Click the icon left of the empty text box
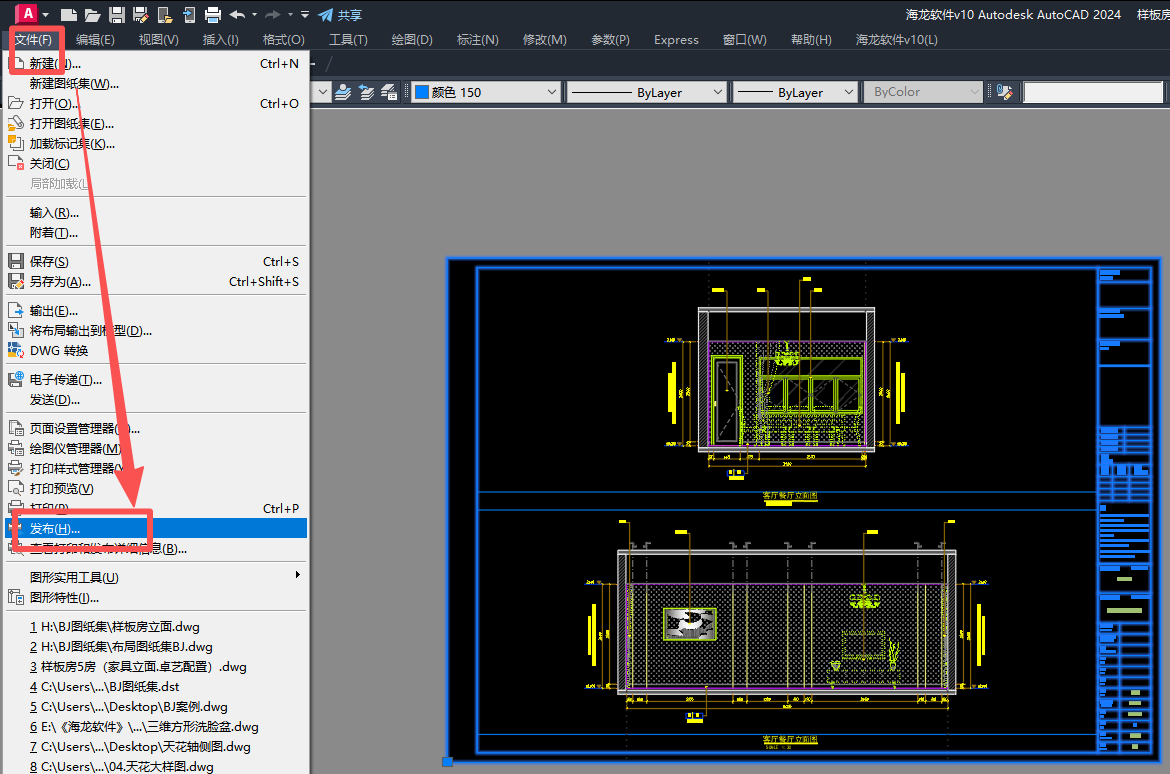1170x774 pixels. click(1004, 92)
